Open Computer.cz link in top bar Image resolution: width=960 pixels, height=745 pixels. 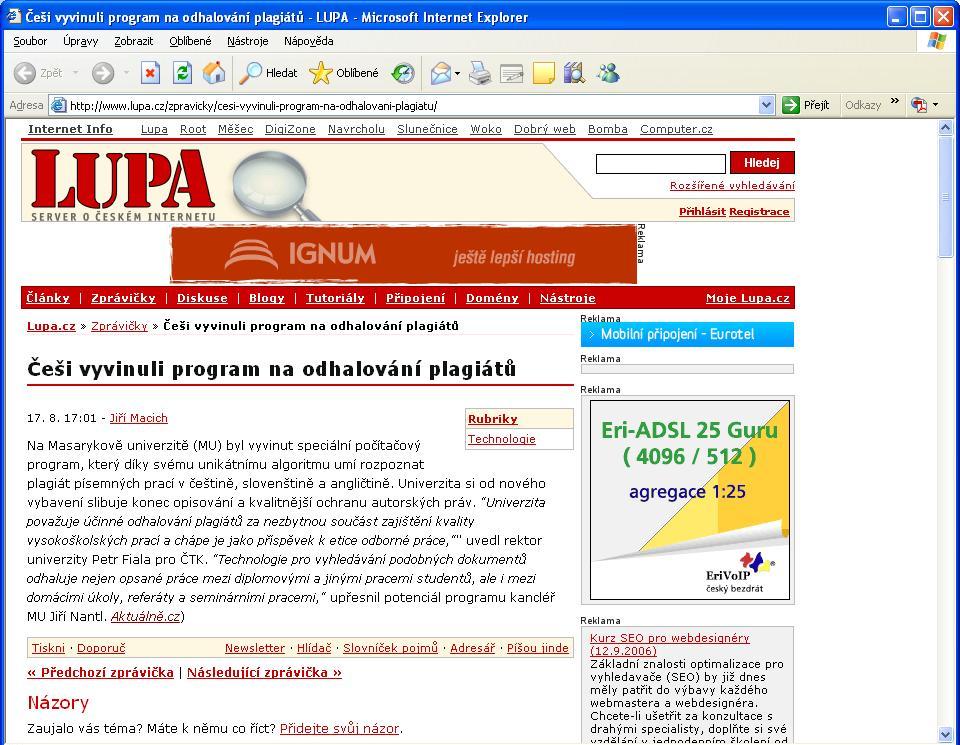pyautogui.click(x=676, y=129)
